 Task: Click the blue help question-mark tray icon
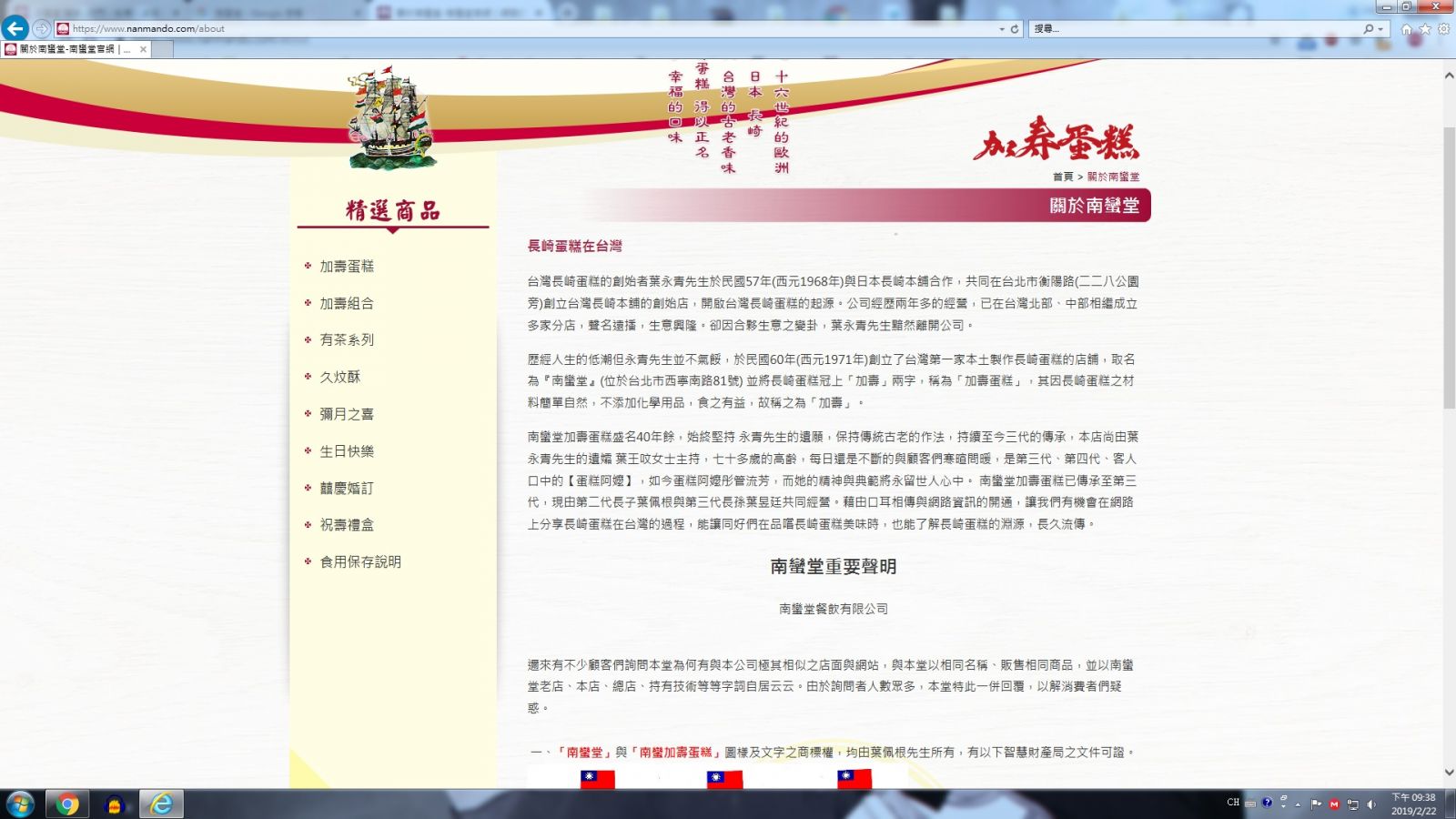[x=1267, y=803]
